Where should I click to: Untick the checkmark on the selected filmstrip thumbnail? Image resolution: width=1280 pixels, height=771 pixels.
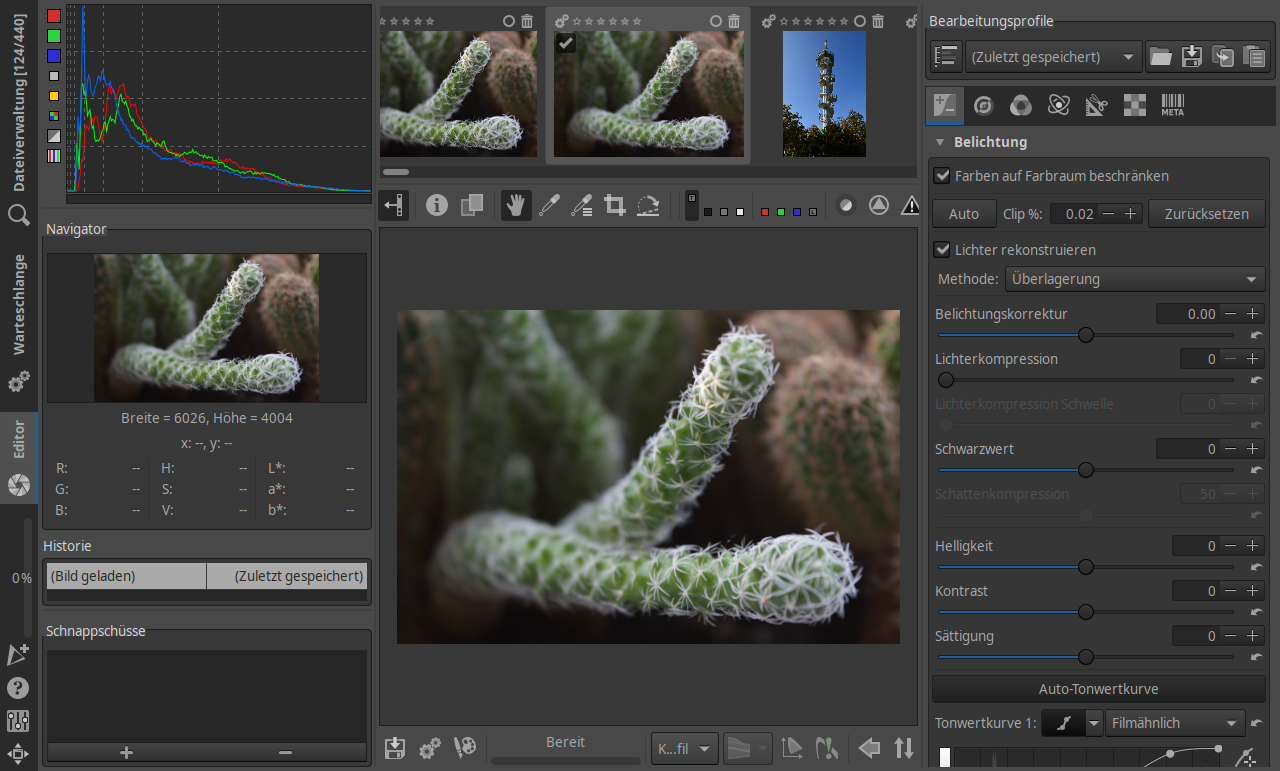(x=565, y=42)
